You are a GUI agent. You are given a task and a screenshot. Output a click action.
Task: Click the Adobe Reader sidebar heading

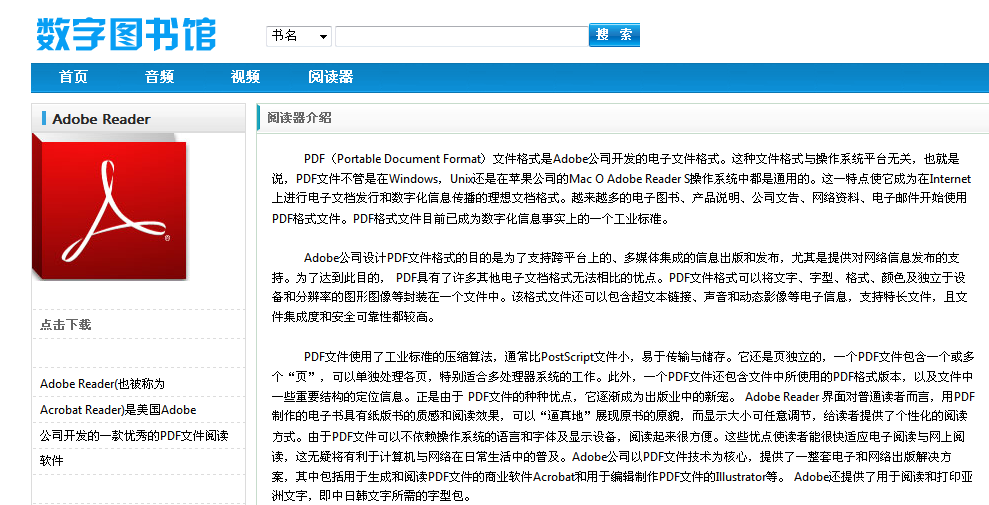click(x=101, y=119)
